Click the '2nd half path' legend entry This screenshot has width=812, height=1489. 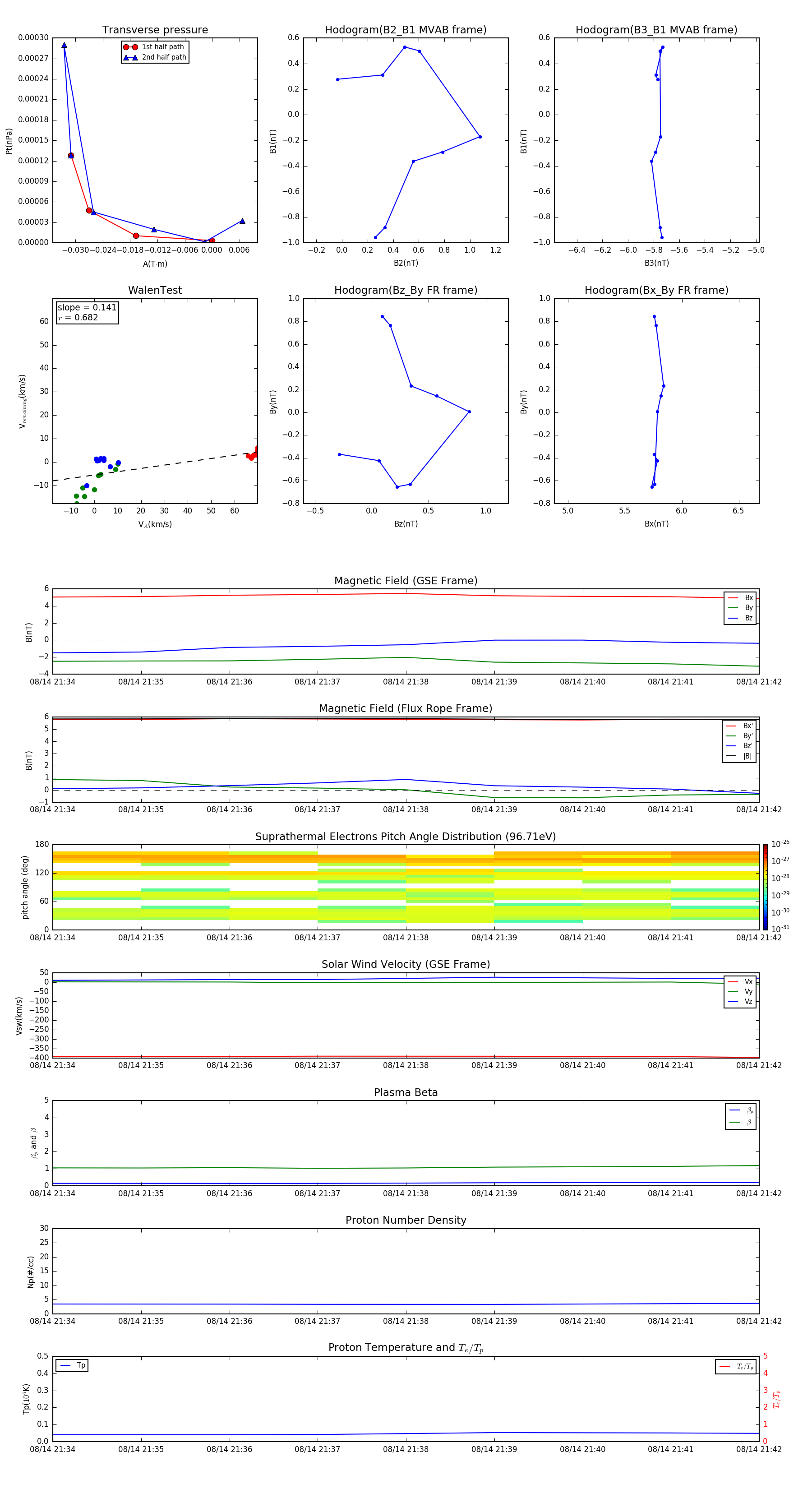[x=154, y=57]
